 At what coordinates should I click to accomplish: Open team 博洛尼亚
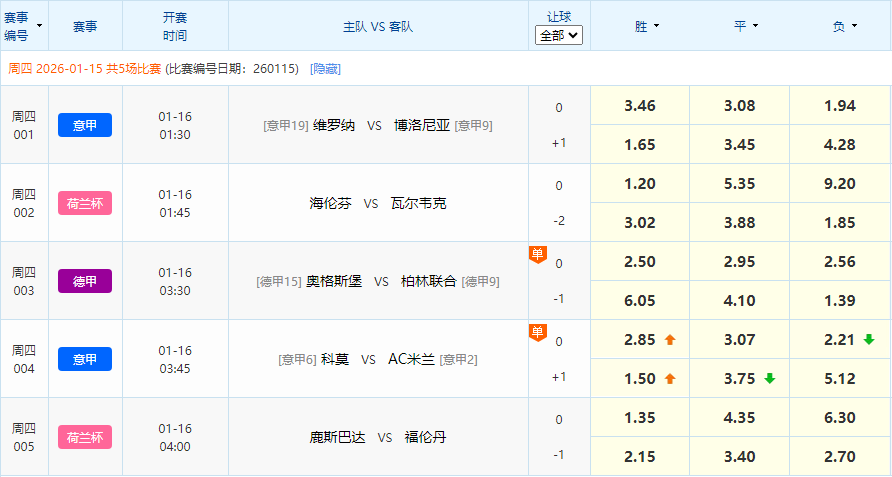422,125
